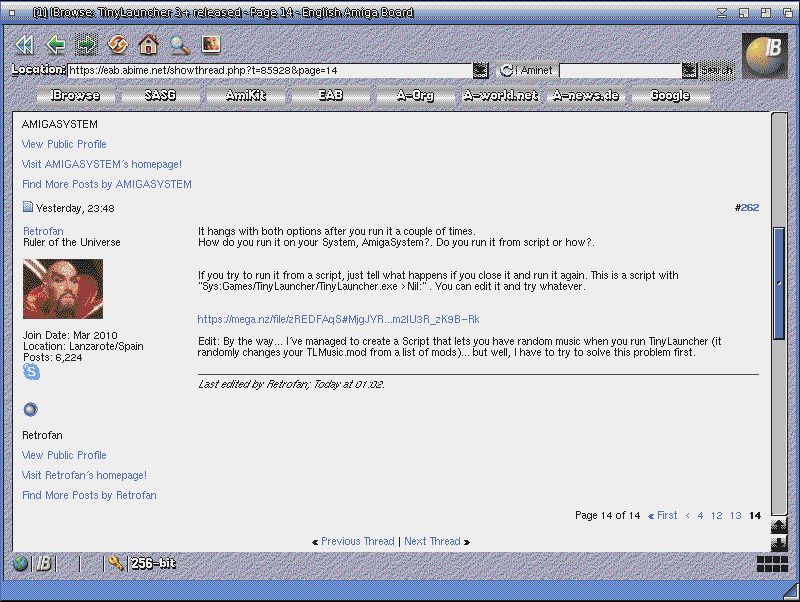Open the AmiKit bookmark button
This screenshot has height=602, width=800.
[245, 95]
